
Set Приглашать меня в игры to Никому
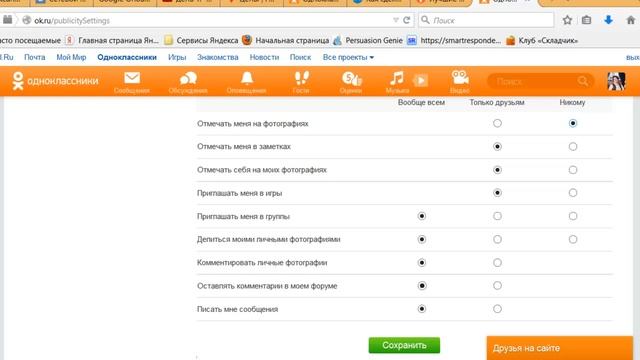tap(573, 193)
